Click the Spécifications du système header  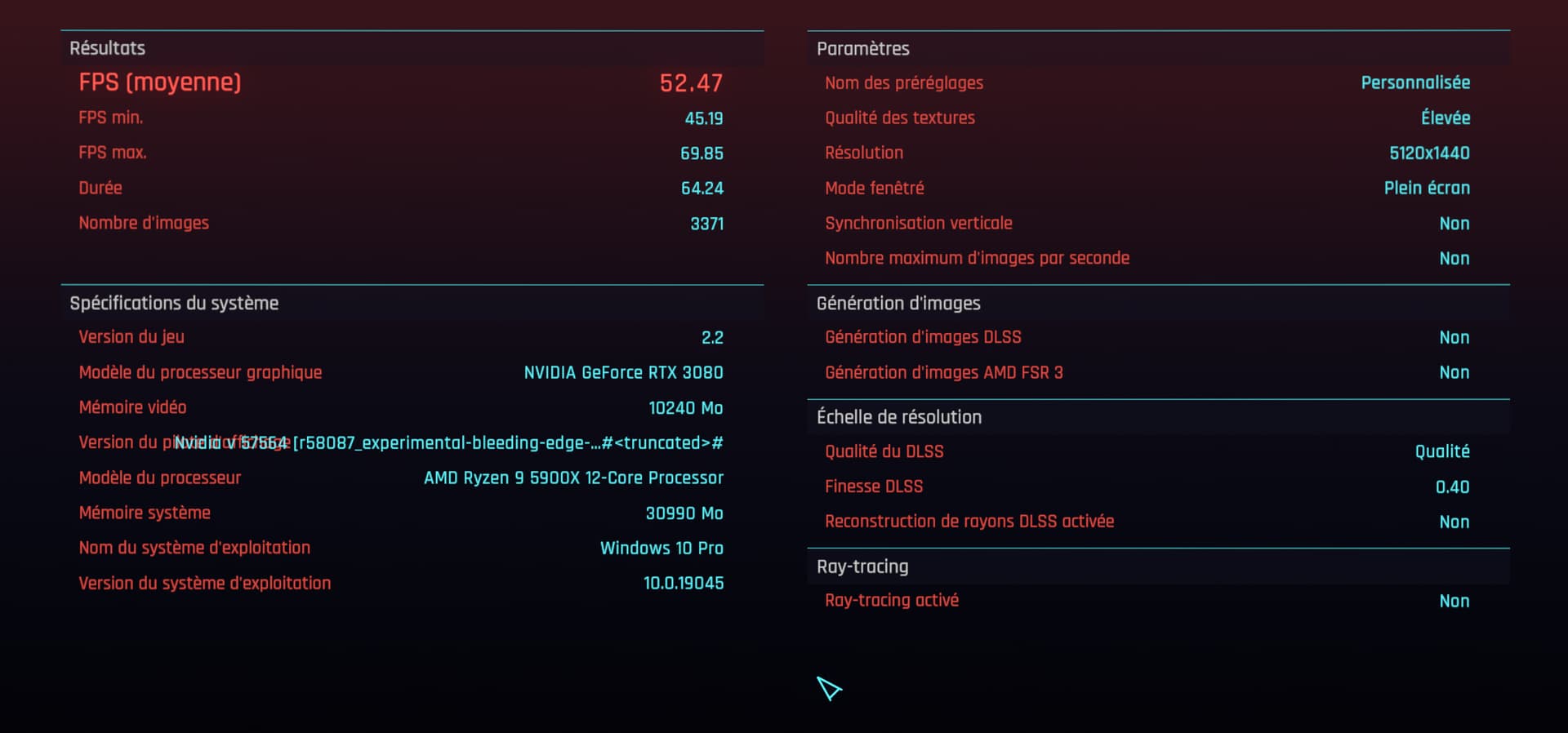pyautogui.click(x=174, y=303)
